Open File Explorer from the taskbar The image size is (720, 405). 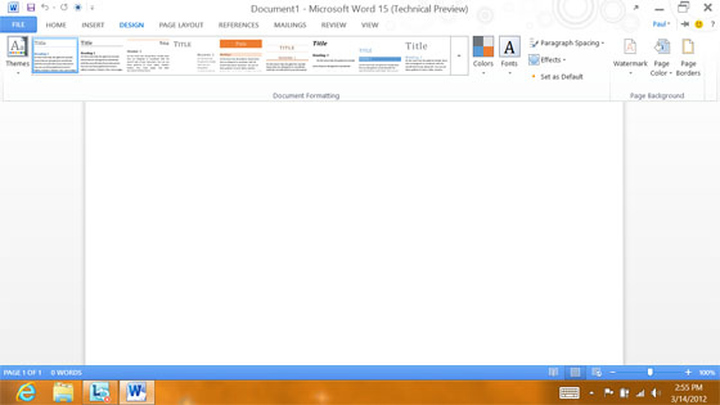click(63, 392)
